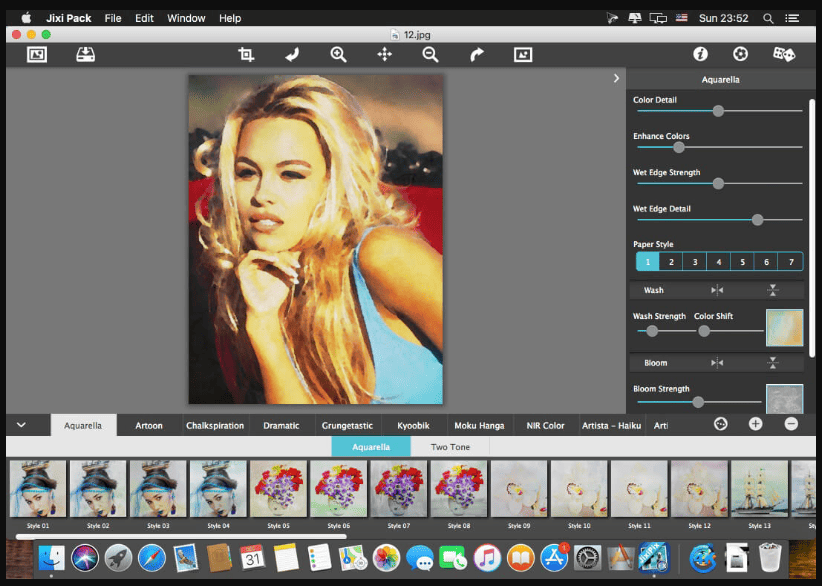Click the Wash flip vertical icon
Image resolution: width=822 pixels, height=586 pixels.
(773, 290)
